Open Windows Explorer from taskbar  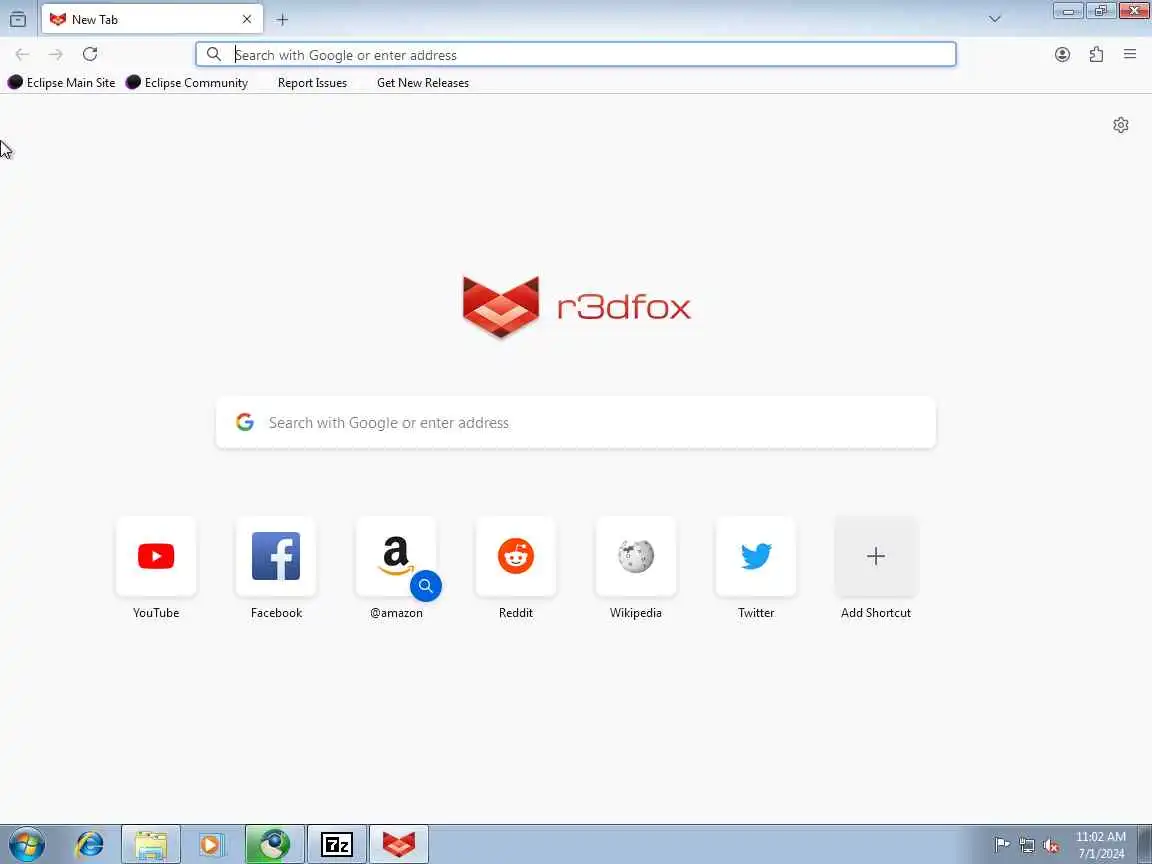(x=151, y=844)
